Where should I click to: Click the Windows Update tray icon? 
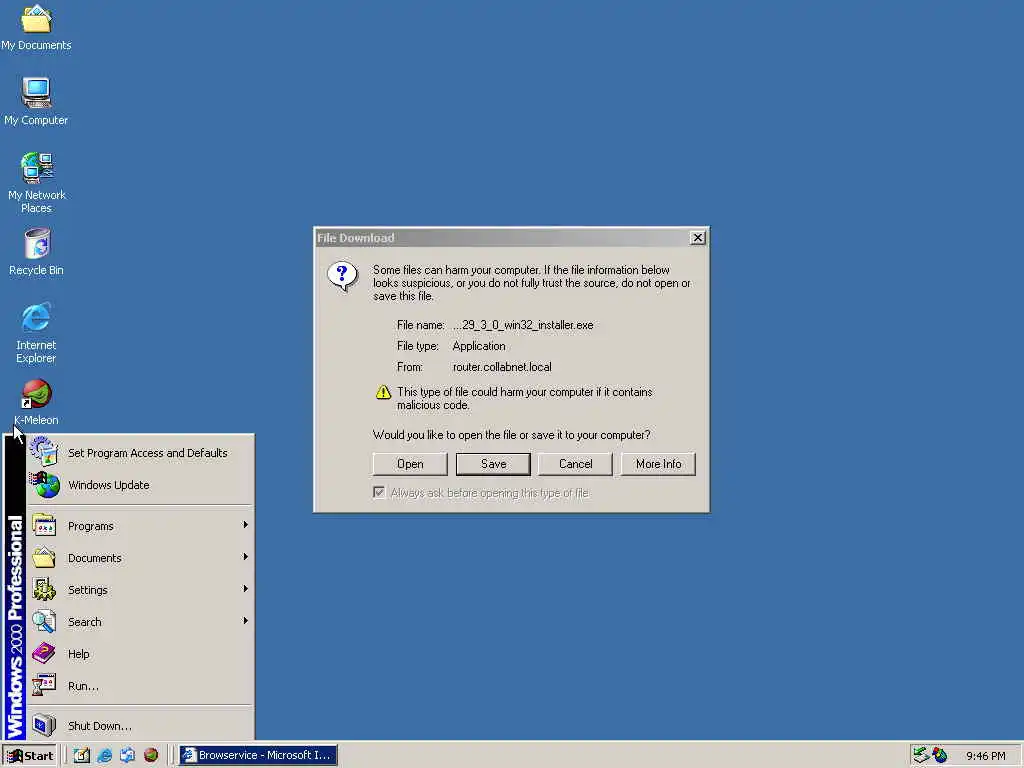point(940,755)
